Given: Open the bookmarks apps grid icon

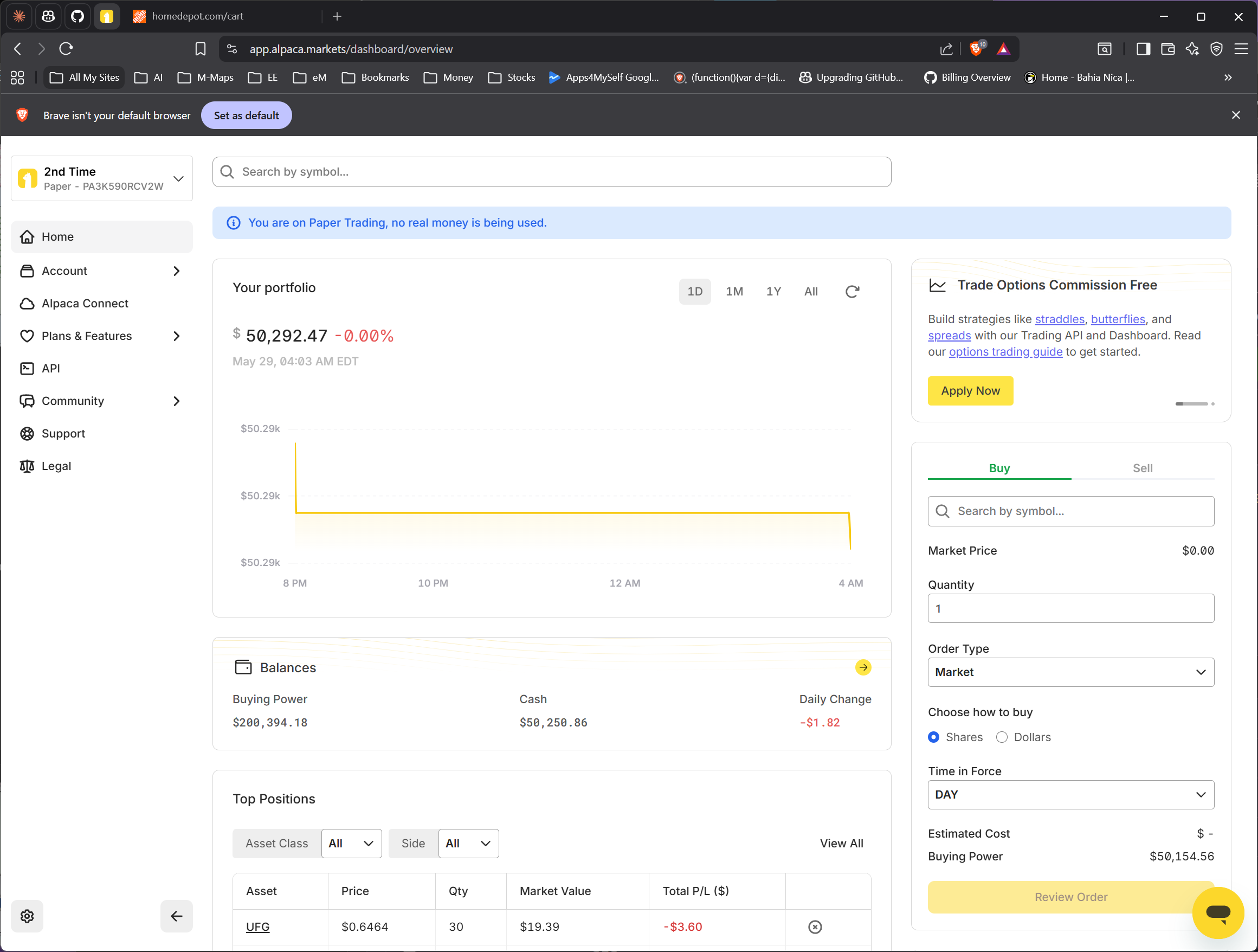Looking at the screenshot, I should click(x=18, y=78).
